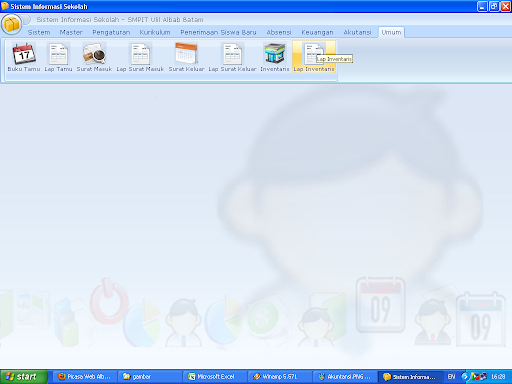Open the ganbar folder taskbar item
Image resolution: width=512 pixels, height=384 pixels.
(150, 377)
